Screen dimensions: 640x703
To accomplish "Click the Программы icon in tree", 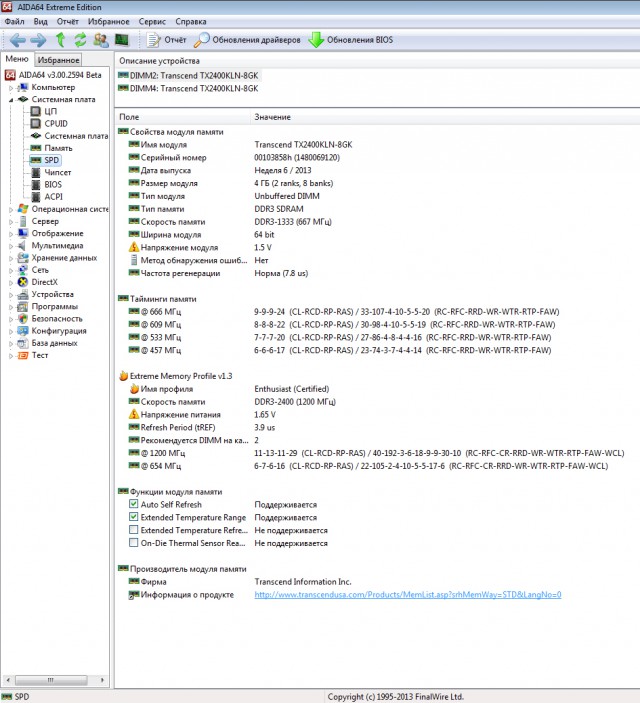I will pos(23,307).
